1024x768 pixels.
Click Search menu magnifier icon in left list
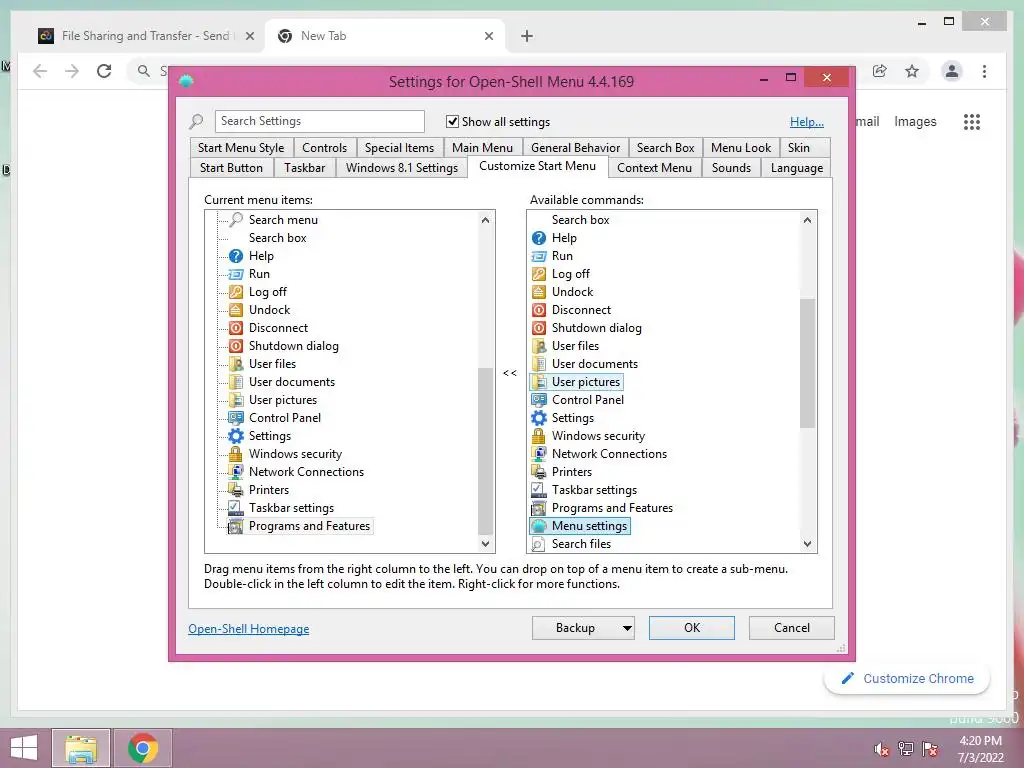coord(236,220)
